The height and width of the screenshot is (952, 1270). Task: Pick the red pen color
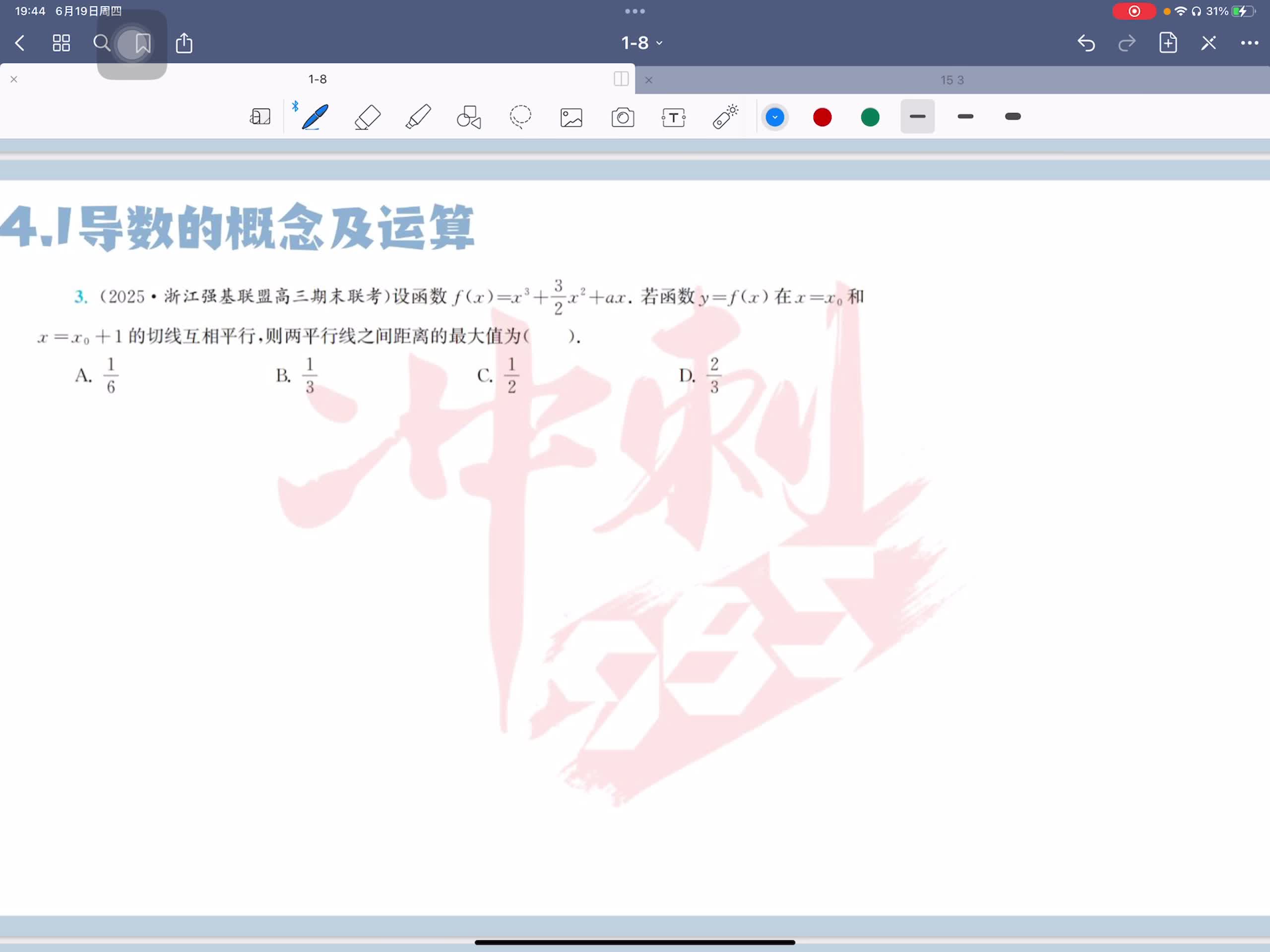pyautogui.click(x=822, y=117)
